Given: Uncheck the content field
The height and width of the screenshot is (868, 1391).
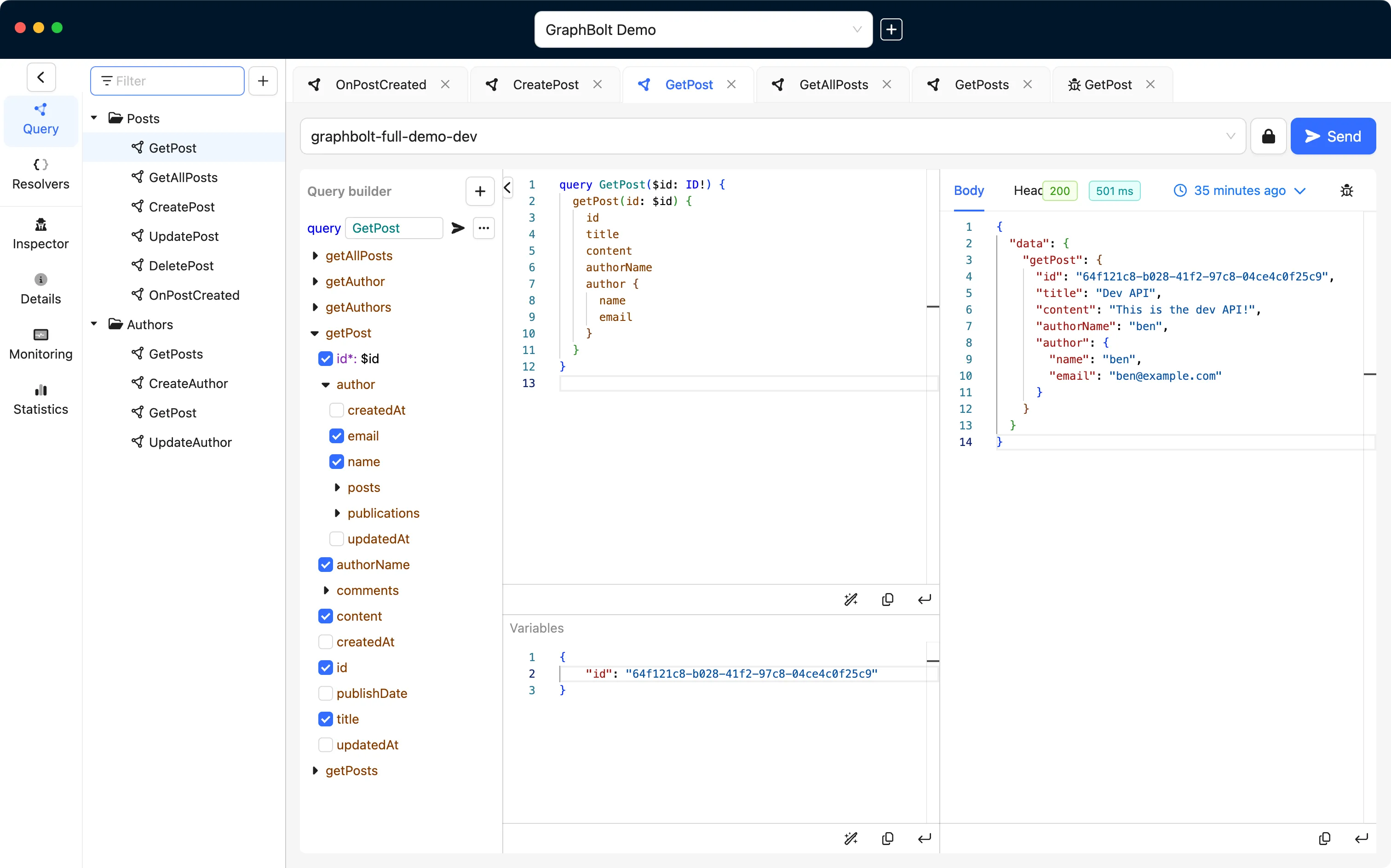Looking at the screenshot, I should click(326, 616).
